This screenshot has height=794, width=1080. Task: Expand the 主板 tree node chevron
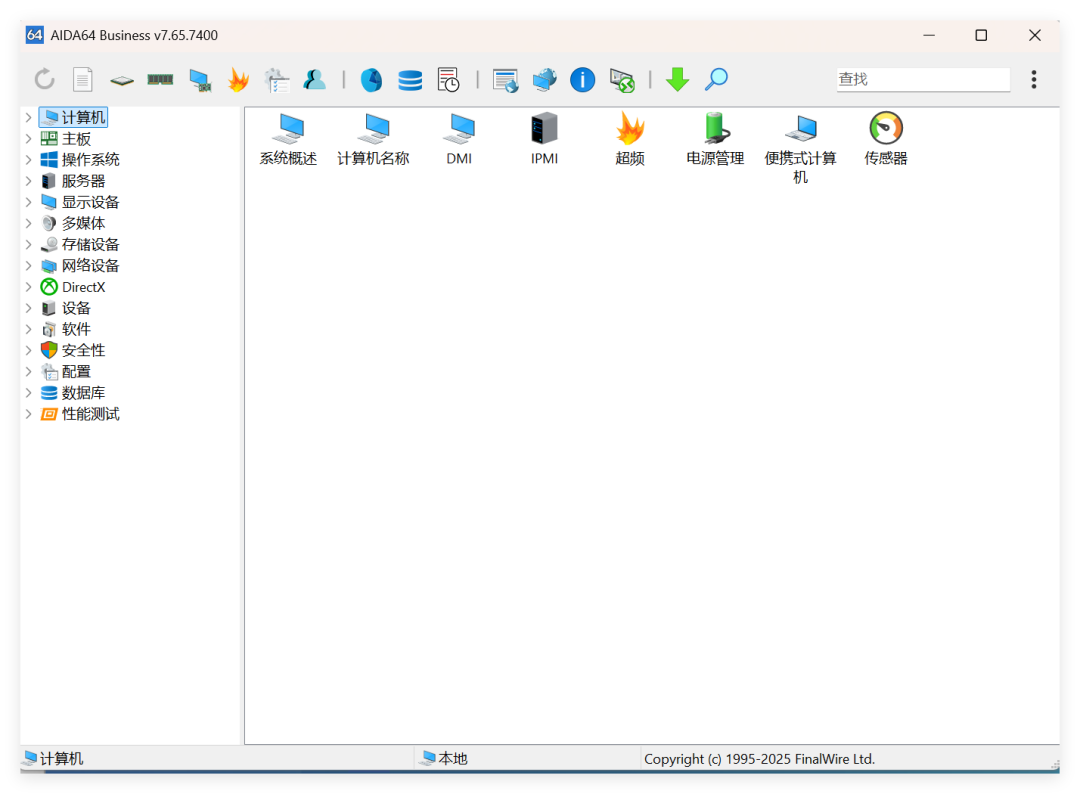pyautogui.click(x=28, y=139)
